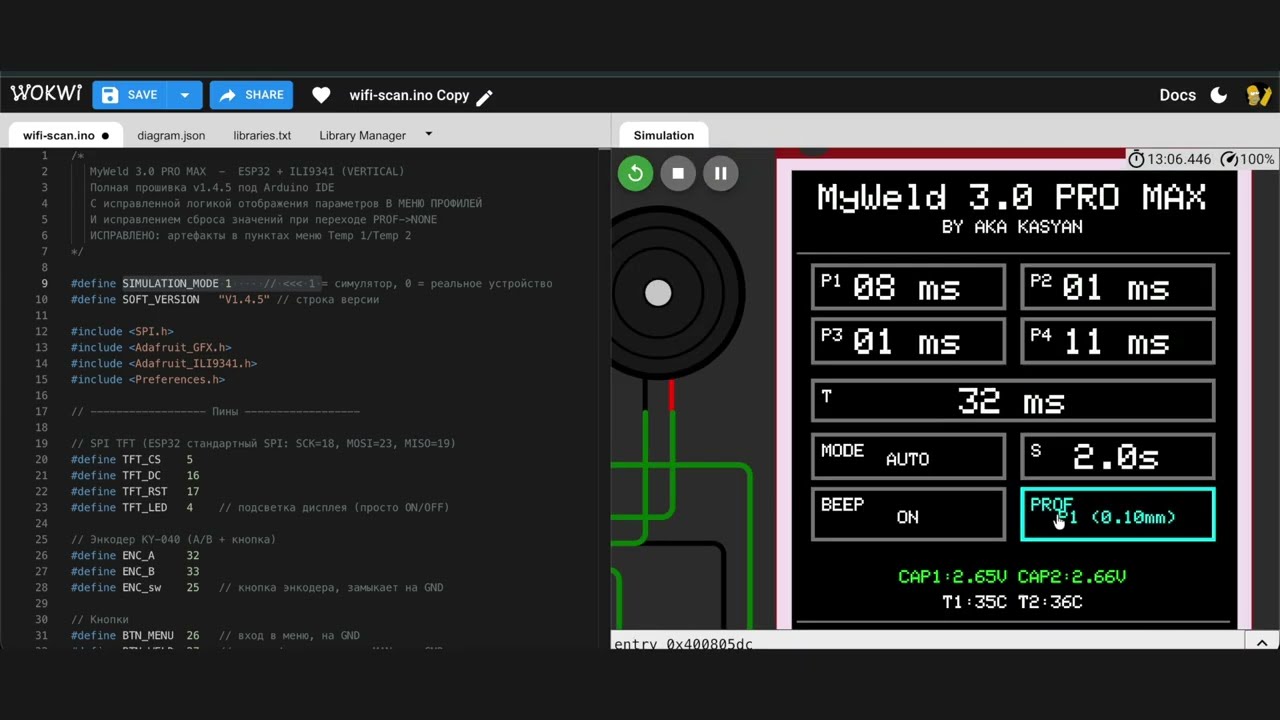1280x720 pixels.
Task: Click the "V1.4.5" version string
Action: coord(244,299)
